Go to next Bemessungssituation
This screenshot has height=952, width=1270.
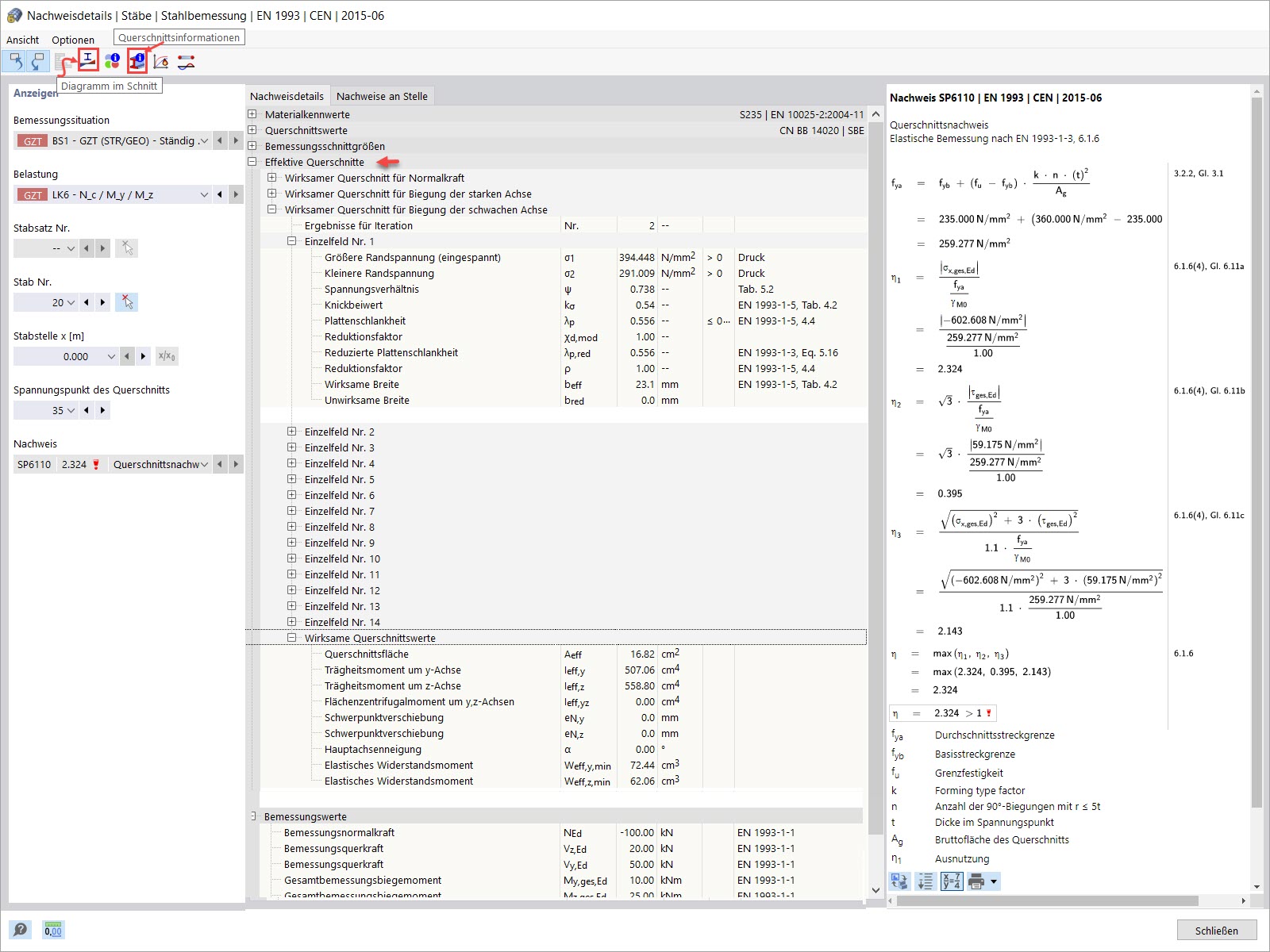(x=235, y=140)
